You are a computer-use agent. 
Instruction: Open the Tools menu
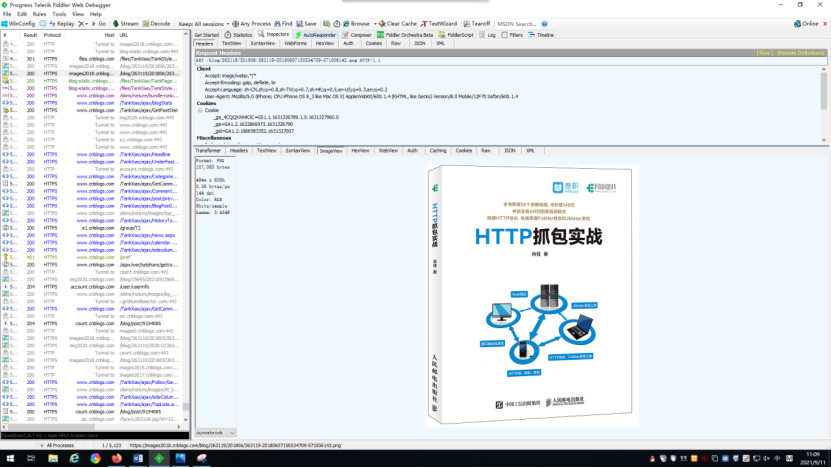59,14
